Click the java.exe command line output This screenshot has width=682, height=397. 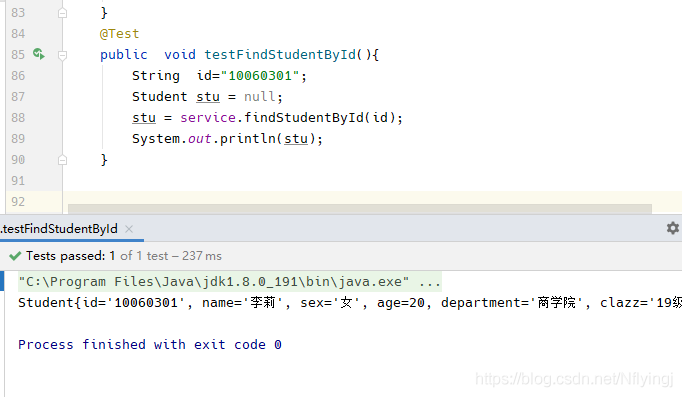coord(229,282)
